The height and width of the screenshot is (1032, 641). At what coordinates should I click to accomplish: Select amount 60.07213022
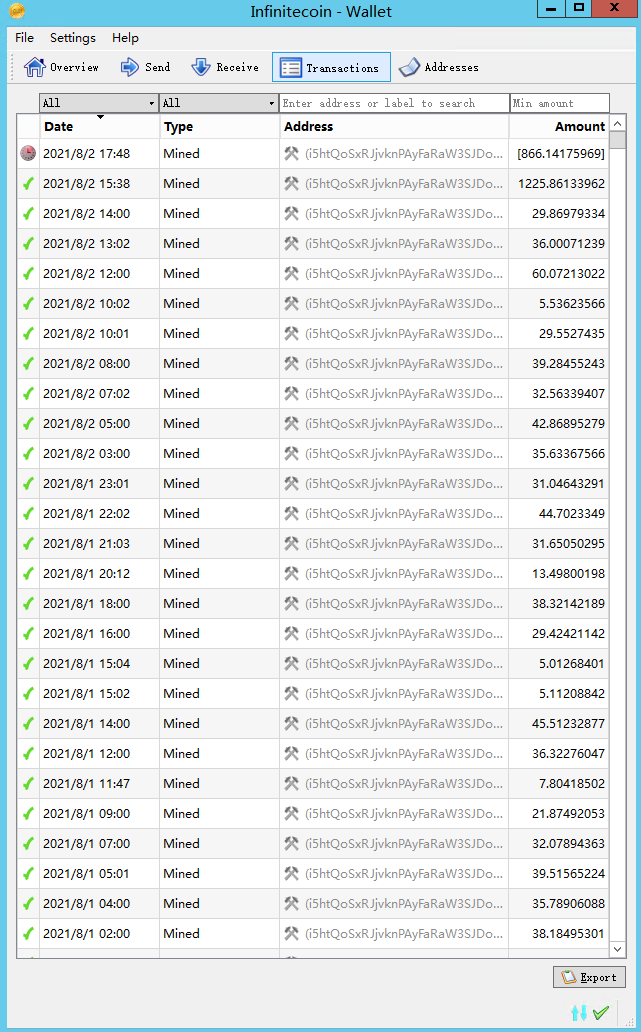click(x=569, y=274)
